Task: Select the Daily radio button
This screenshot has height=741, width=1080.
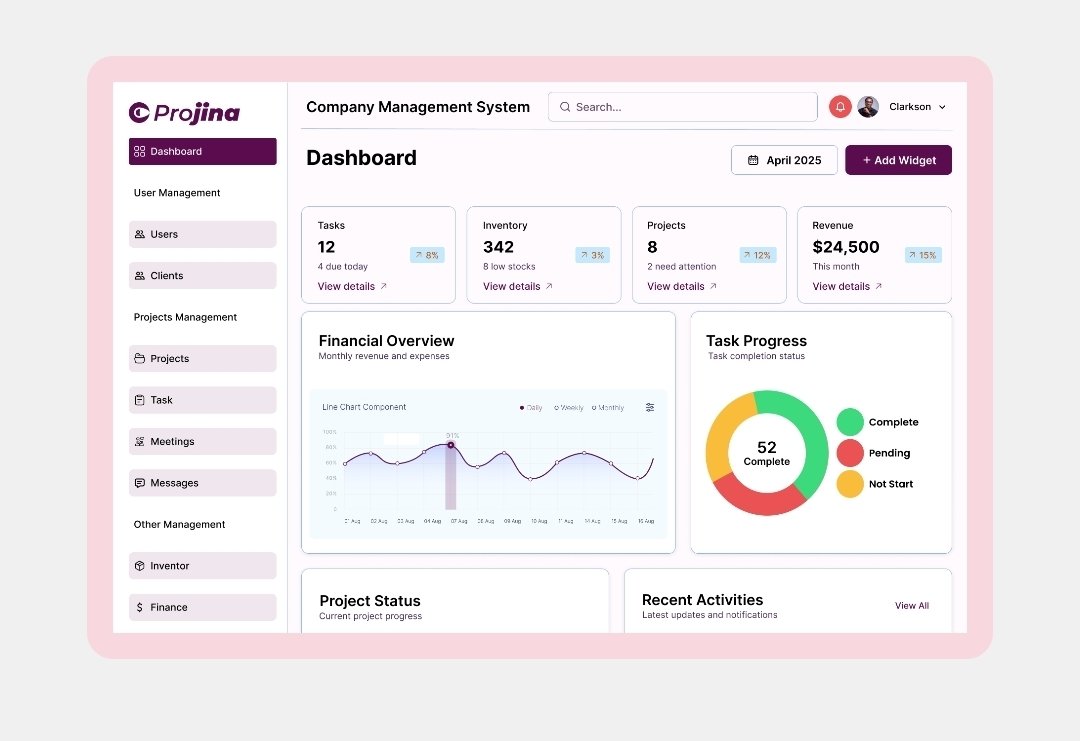Action: (x=521, y=407)
